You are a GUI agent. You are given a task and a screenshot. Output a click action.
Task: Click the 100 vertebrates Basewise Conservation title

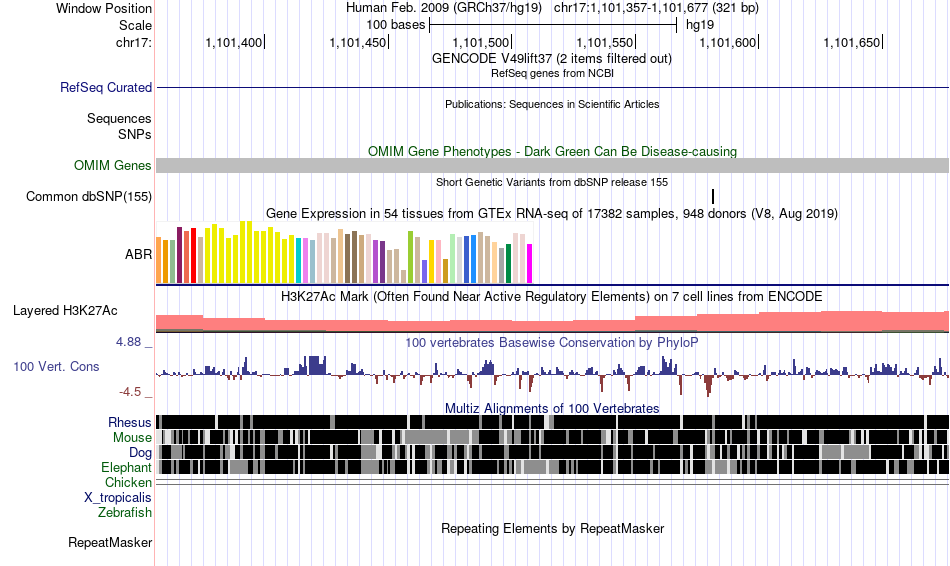point(552,342)
